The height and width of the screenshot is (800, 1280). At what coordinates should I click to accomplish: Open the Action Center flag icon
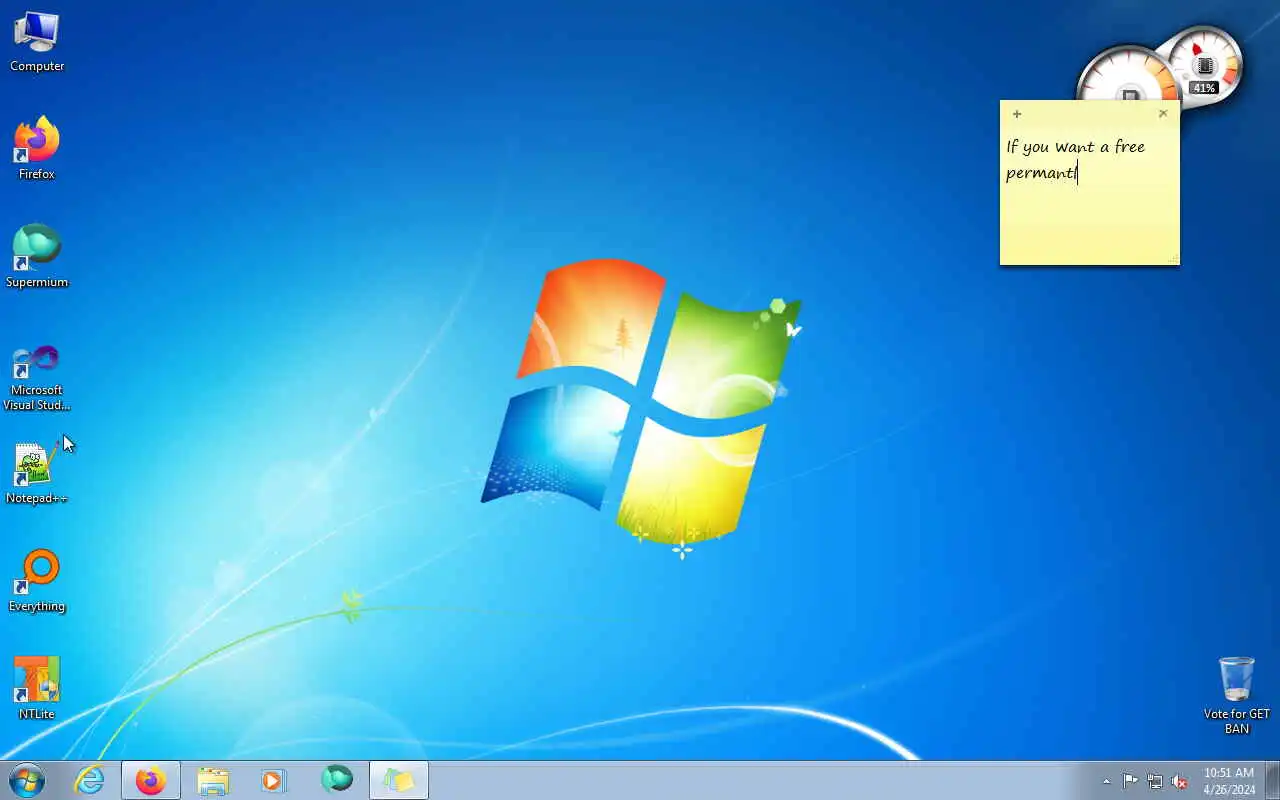click(x=1130, y=781)
